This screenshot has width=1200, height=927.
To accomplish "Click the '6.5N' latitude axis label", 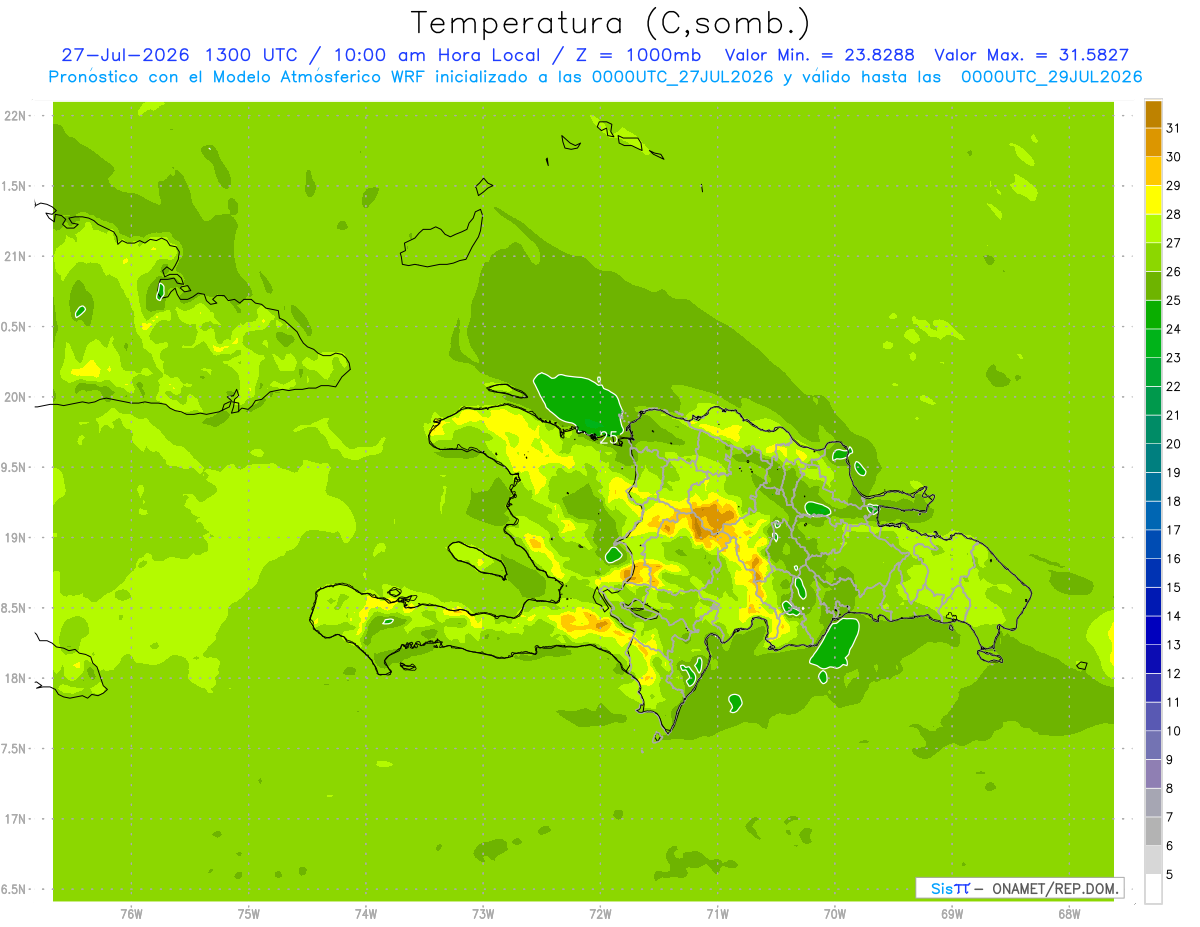I will (x=15, y=889).
